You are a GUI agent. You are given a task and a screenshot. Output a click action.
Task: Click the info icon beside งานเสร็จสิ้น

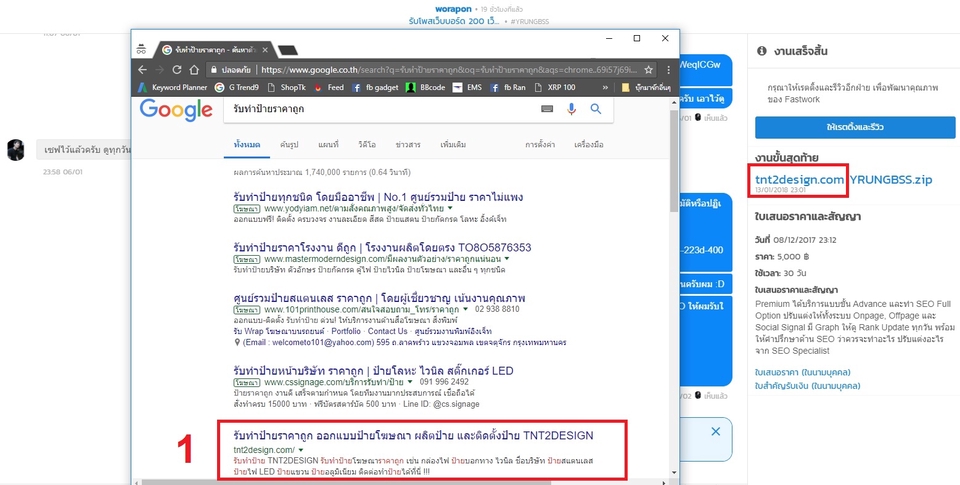762,51
